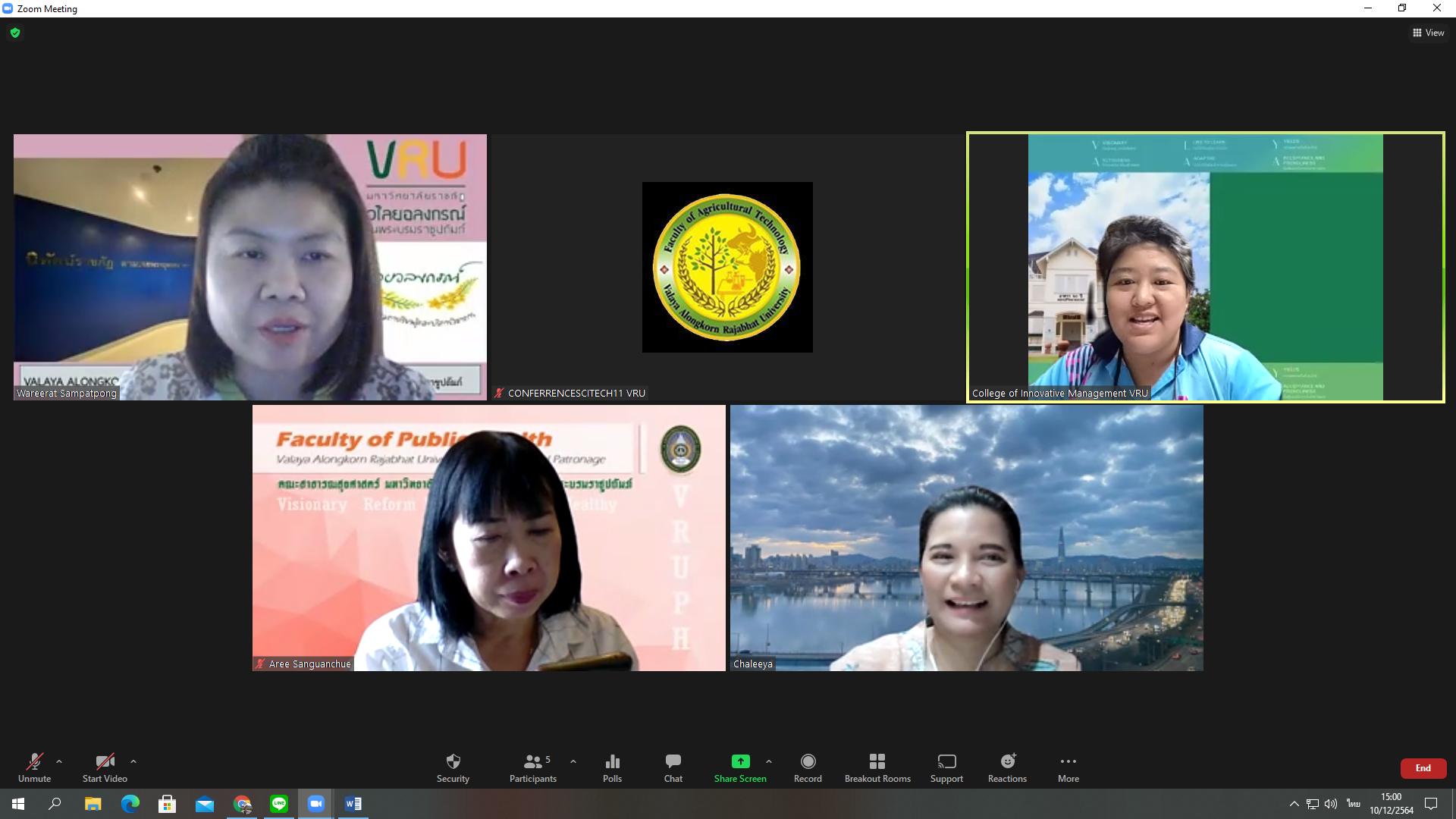This screenshot has height=819, width=1456.
Task: Open Breakout Rooms
Action: click(x=877, y=767)
